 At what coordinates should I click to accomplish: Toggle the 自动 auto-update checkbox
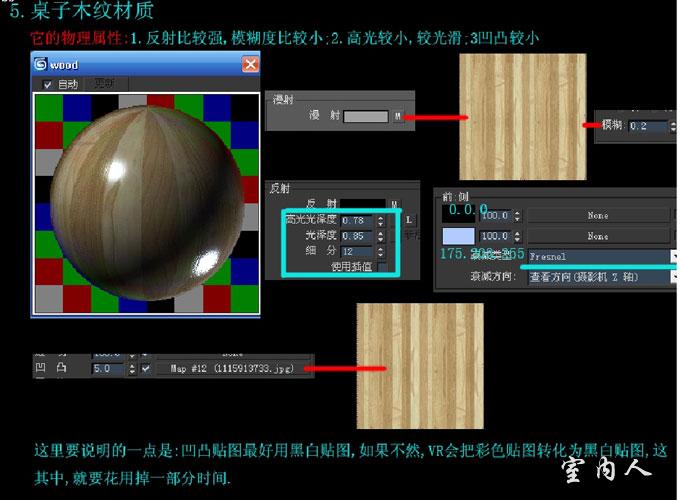(48, 85)
